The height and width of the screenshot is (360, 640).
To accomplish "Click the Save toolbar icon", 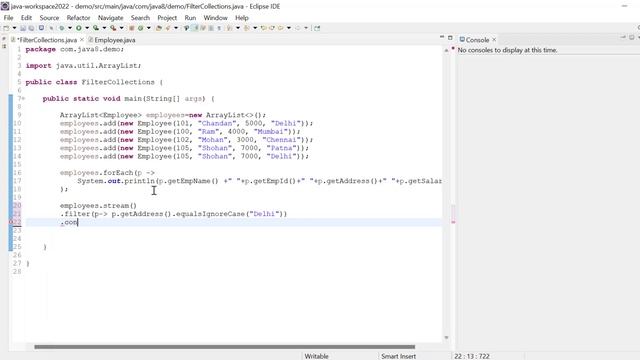I will [x=23, y=28].
